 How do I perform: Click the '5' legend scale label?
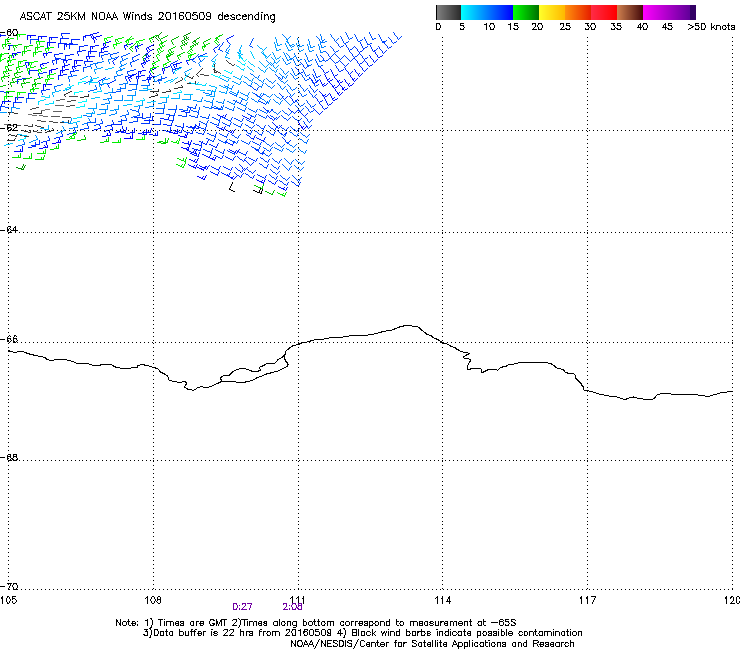point(462,27)
